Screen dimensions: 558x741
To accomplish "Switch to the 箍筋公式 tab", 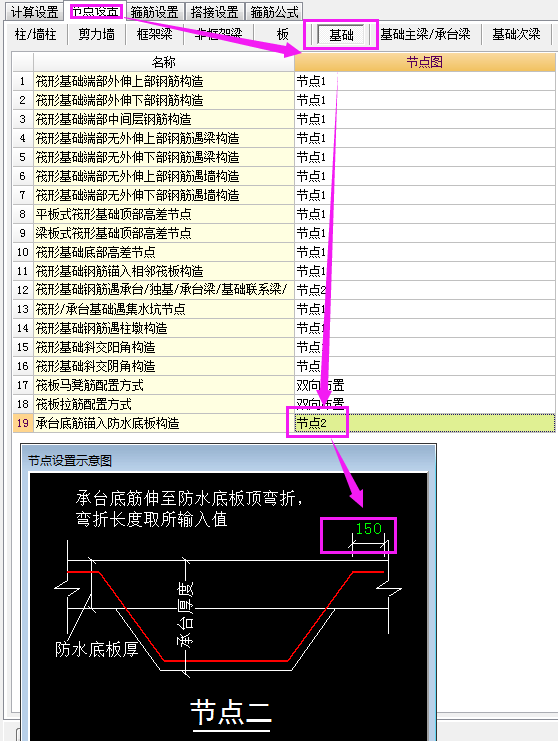I will [x=274, y=12].
